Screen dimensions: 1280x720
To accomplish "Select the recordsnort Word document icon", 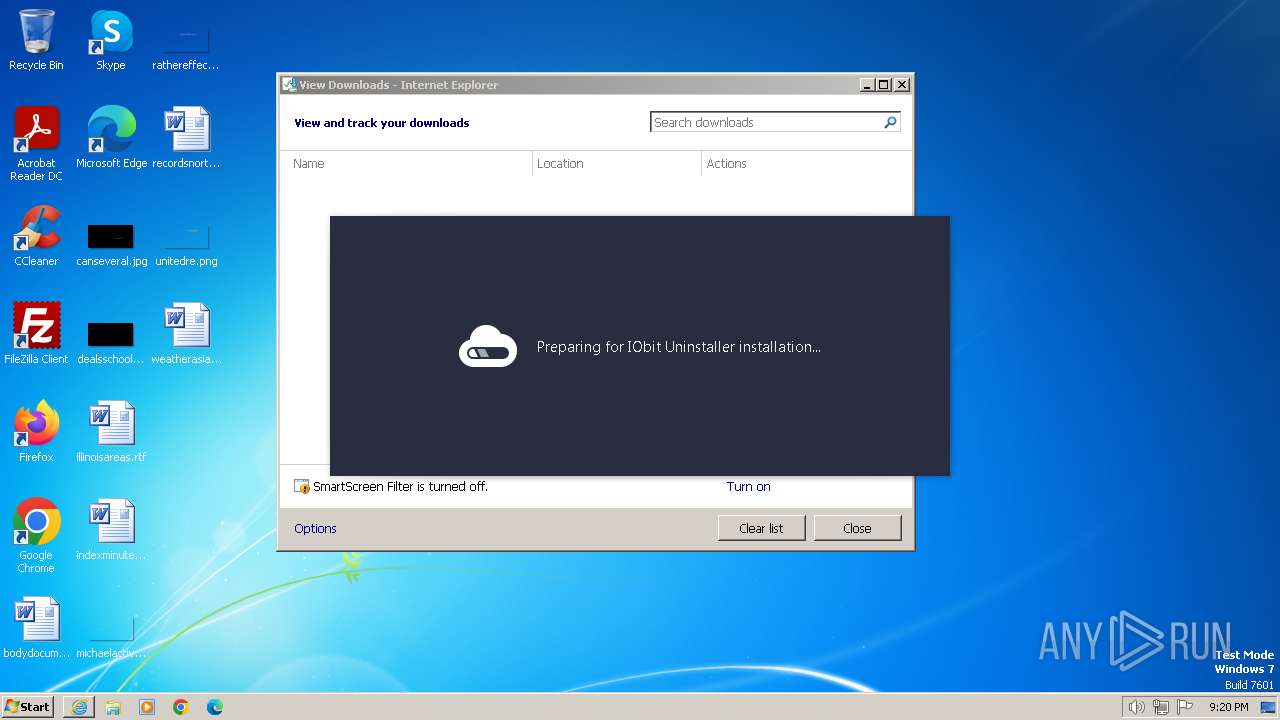I will (x=186, y=138).
